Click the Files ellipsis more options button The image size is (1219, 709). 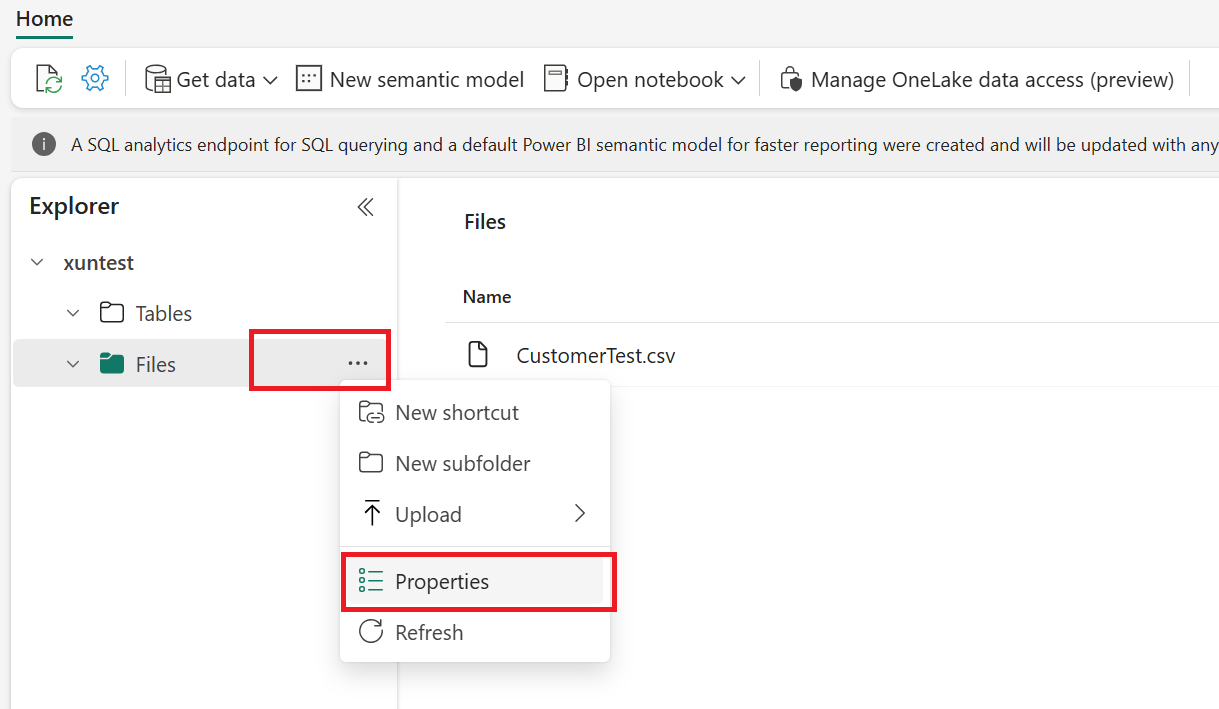click(x=358, y=364)
